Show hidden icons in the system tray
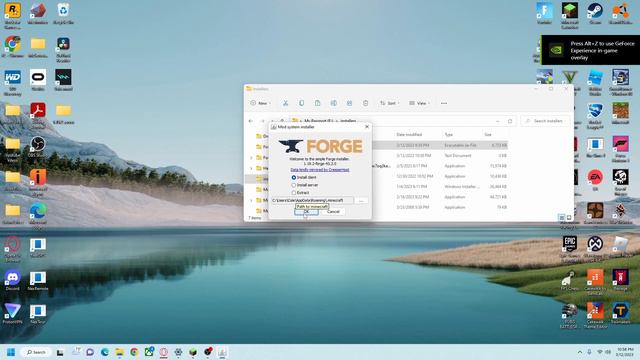Image resolution: width=640 pixels, height=360 pixels. click(580, 352)
